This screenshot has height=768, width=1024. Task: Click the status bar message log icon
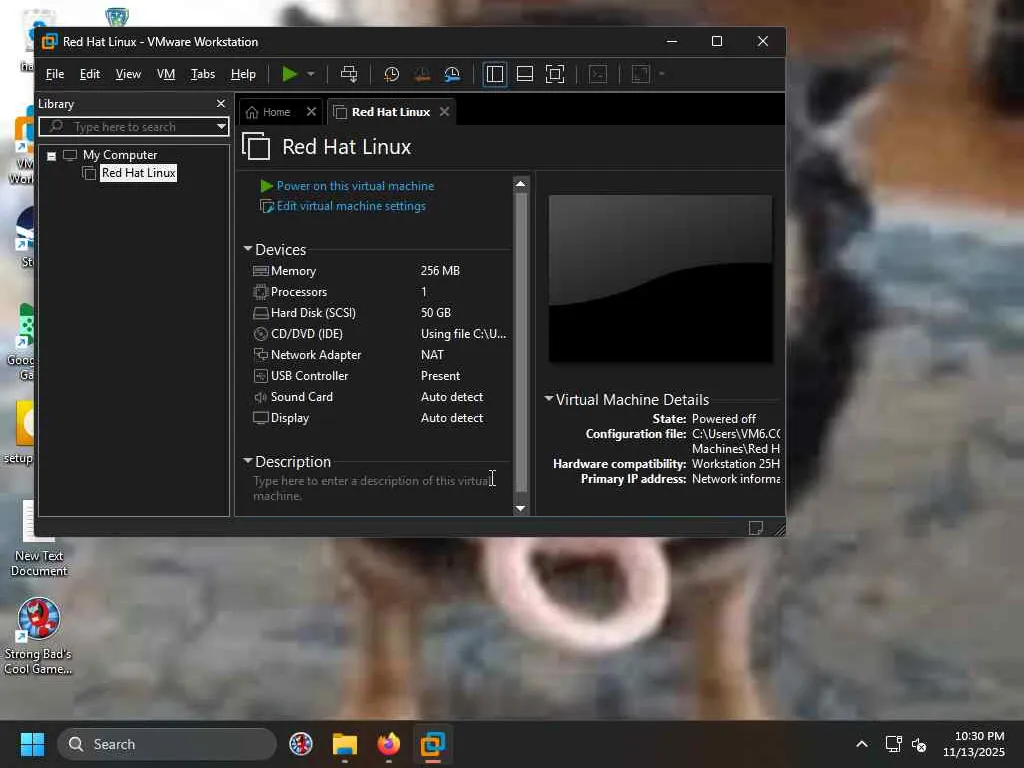click(756, 528)
